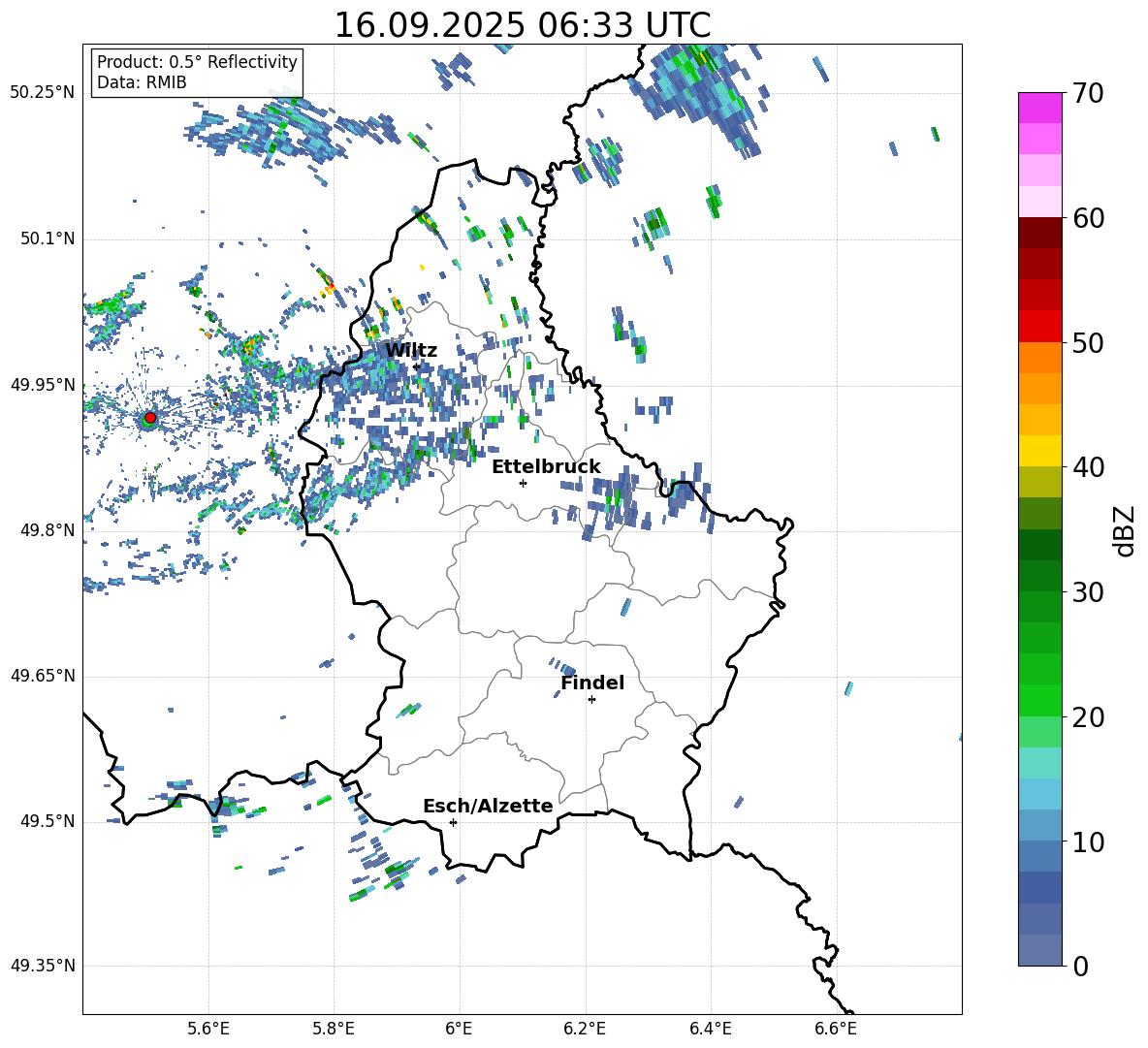Click the 6.2°E longitude label

[x=585, y=1029]
